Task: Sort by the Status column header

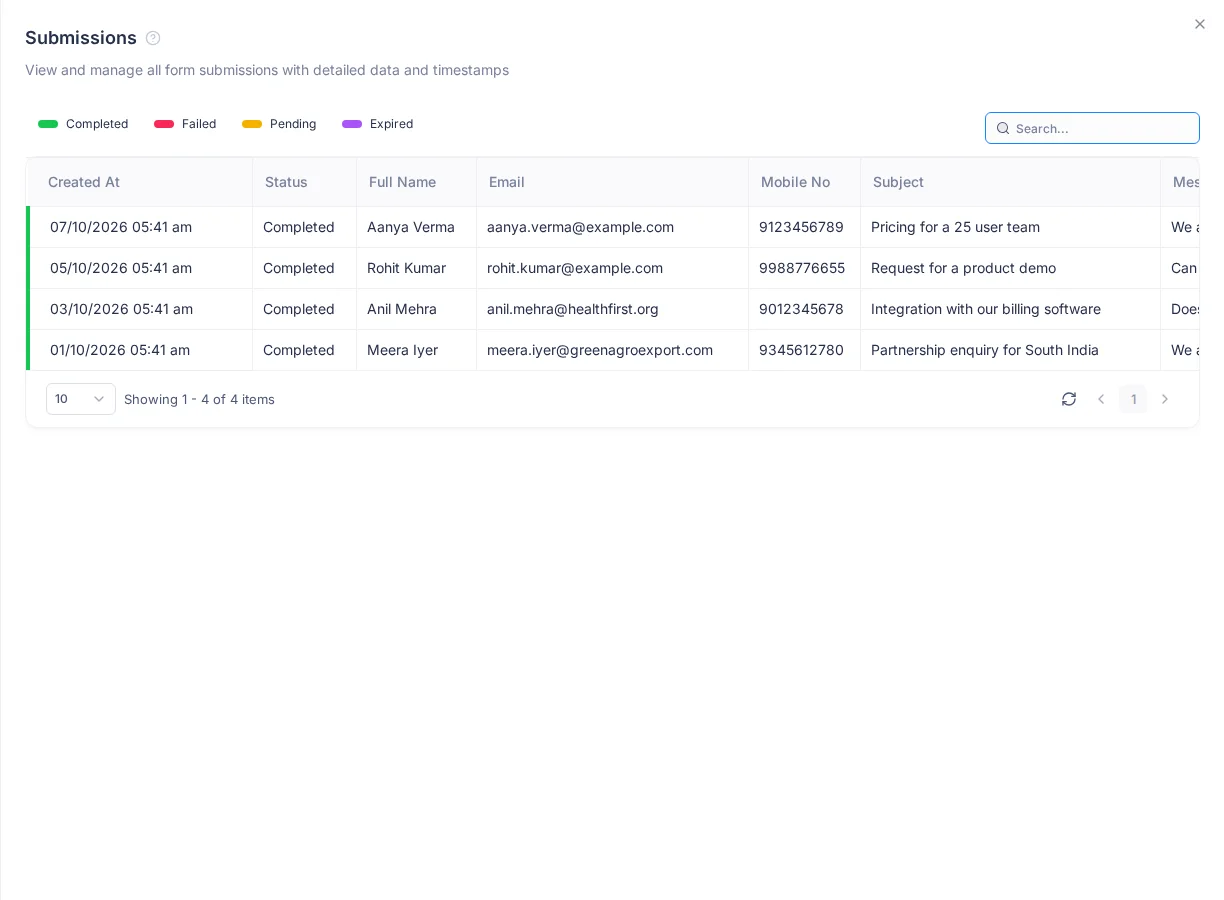Action: coord(305,182)
